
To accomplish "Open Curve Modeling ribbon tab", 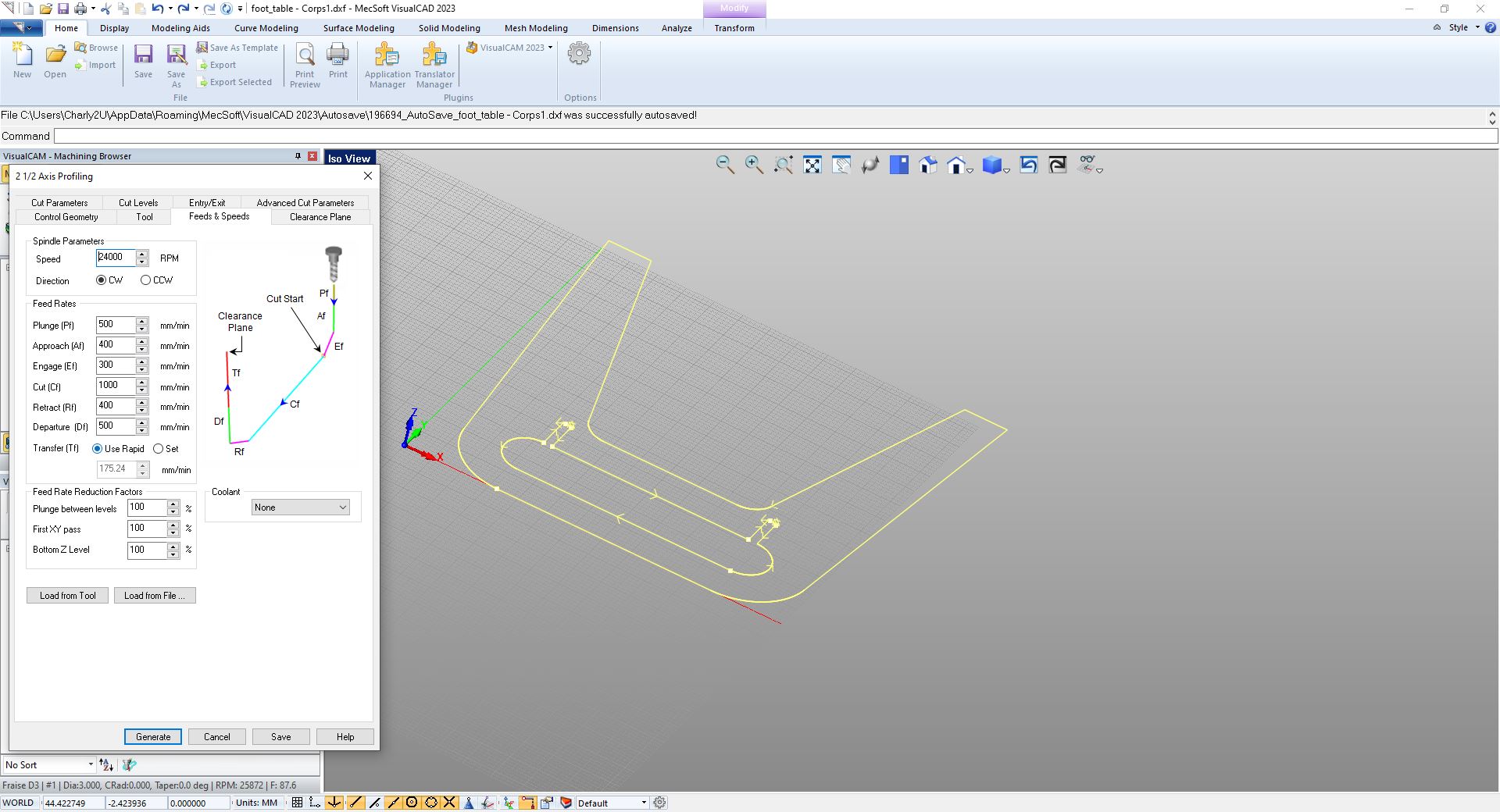I will point(266,28).
